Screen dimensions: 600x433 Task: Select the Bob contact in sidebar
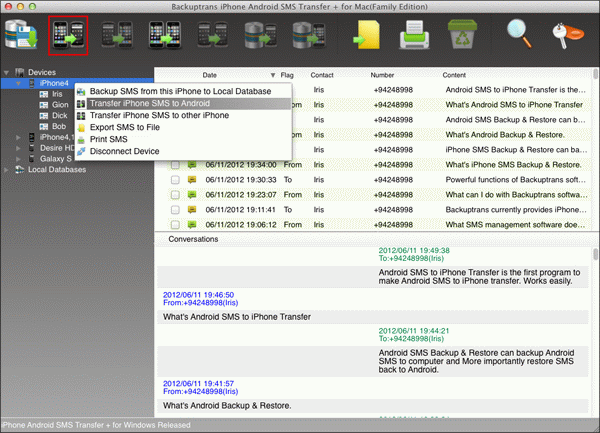tap(59, 126)
